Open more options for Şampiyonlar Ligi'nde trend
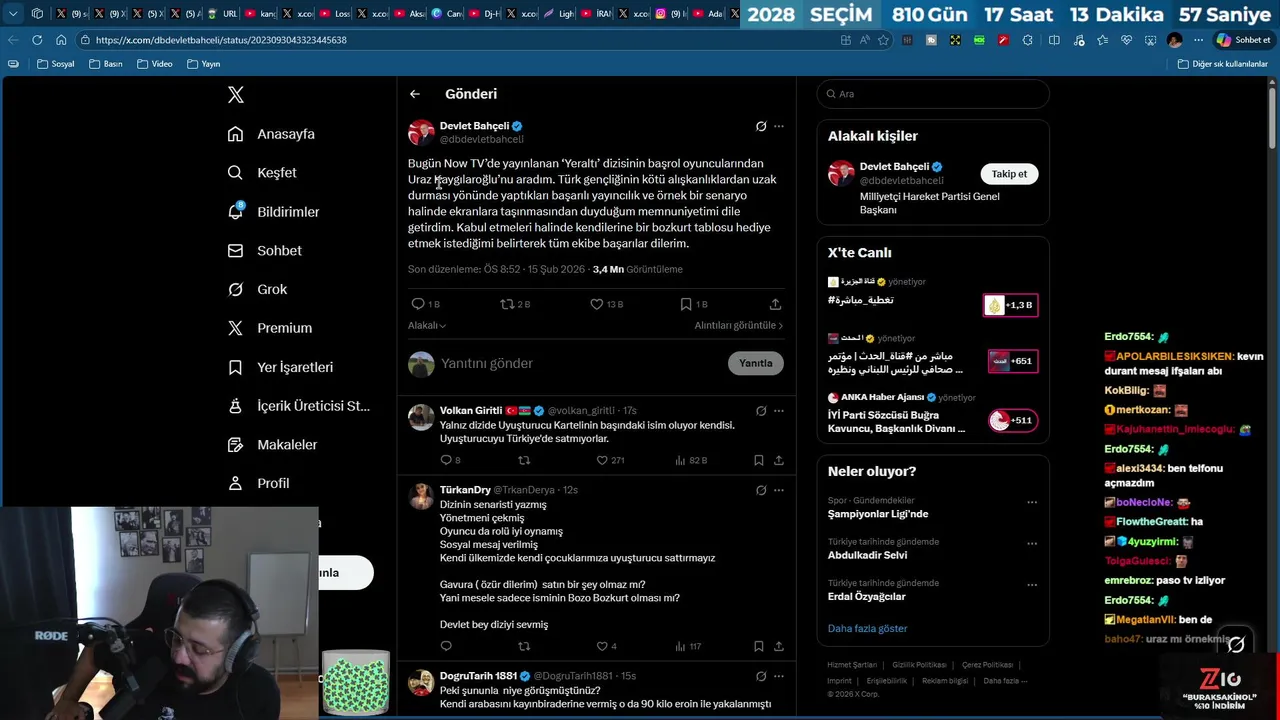 1032,502
